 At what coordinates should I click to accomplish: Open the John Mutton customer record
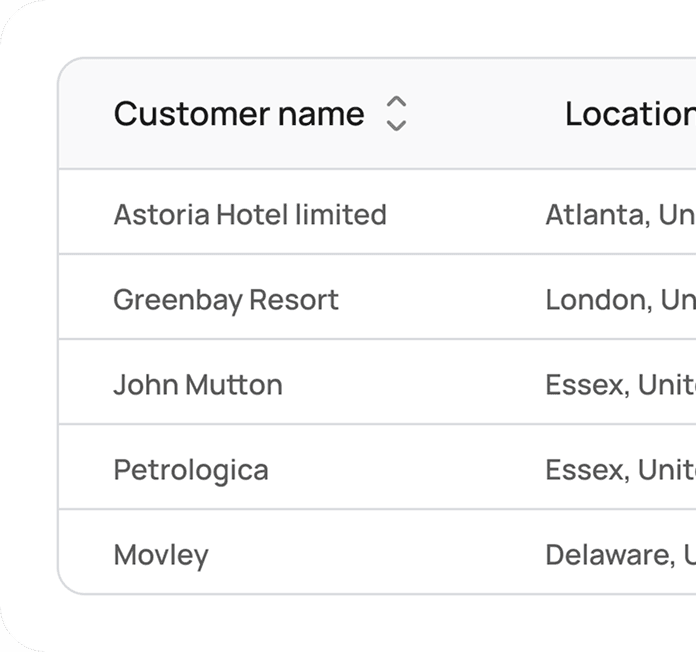(x=198, y=385)
